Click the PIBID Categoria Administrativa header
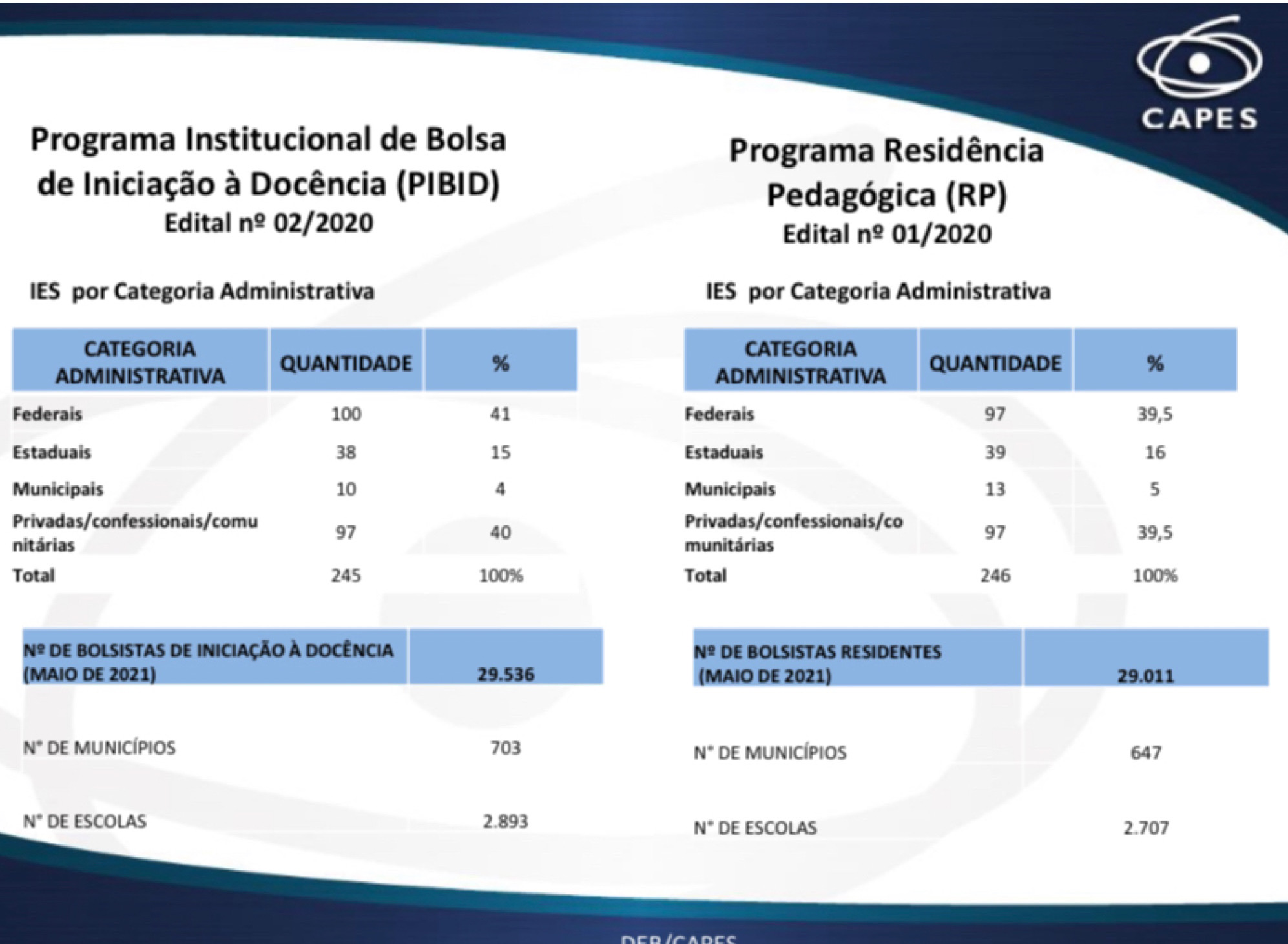Viewport: 1288px width, 944px height. [140, 362]
